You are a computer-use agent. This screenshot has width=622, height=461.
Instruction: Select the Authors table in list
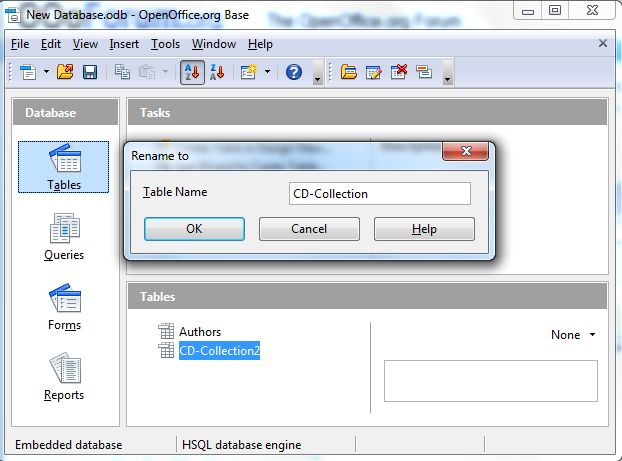pos(200,332)
